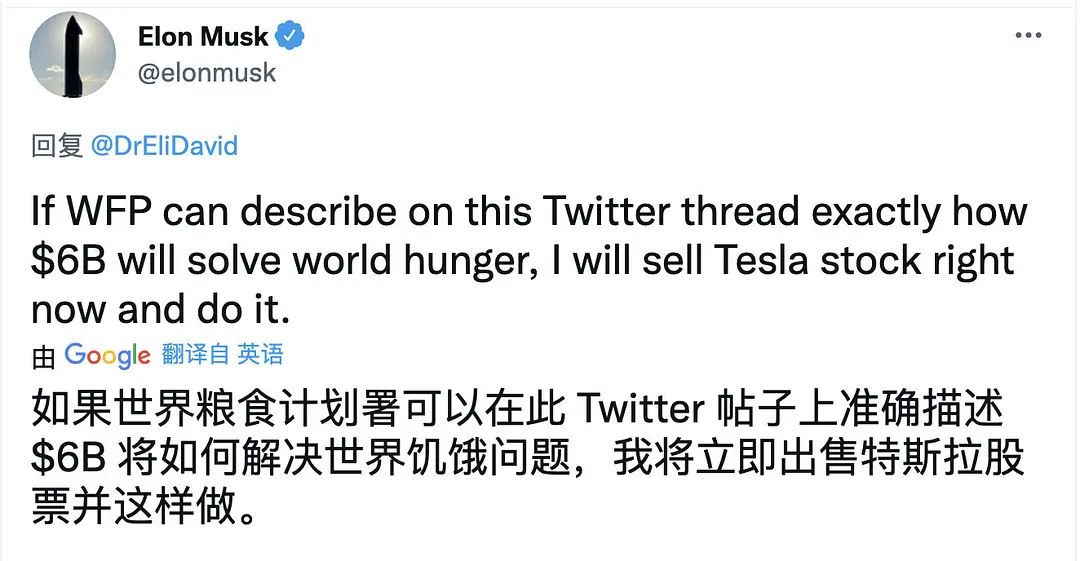Click the 回复 reply label

pyautogui.click(x=56, y=146)
